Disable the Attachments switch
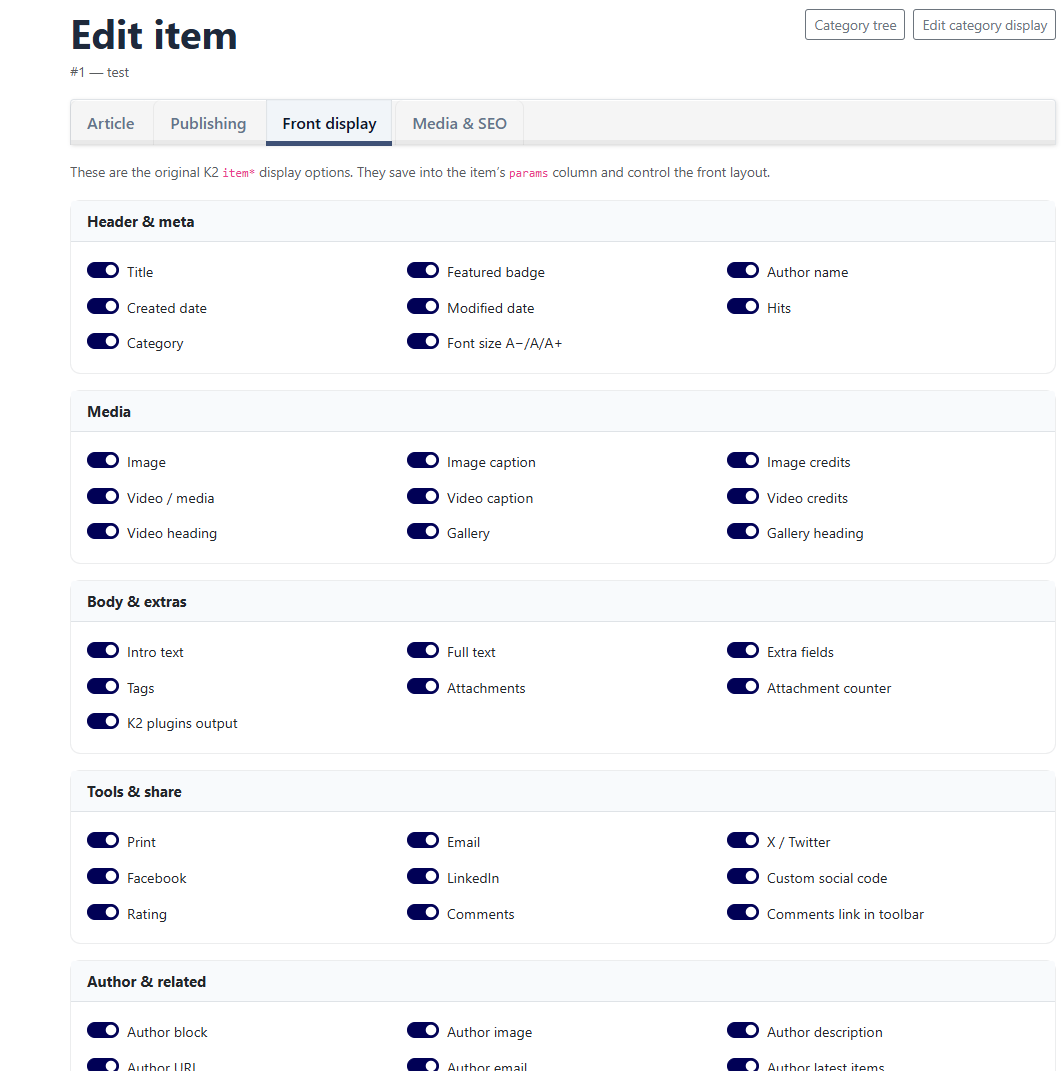Screen dimensions: 1061x1071 pyautogui.click(x=423, y=686)
